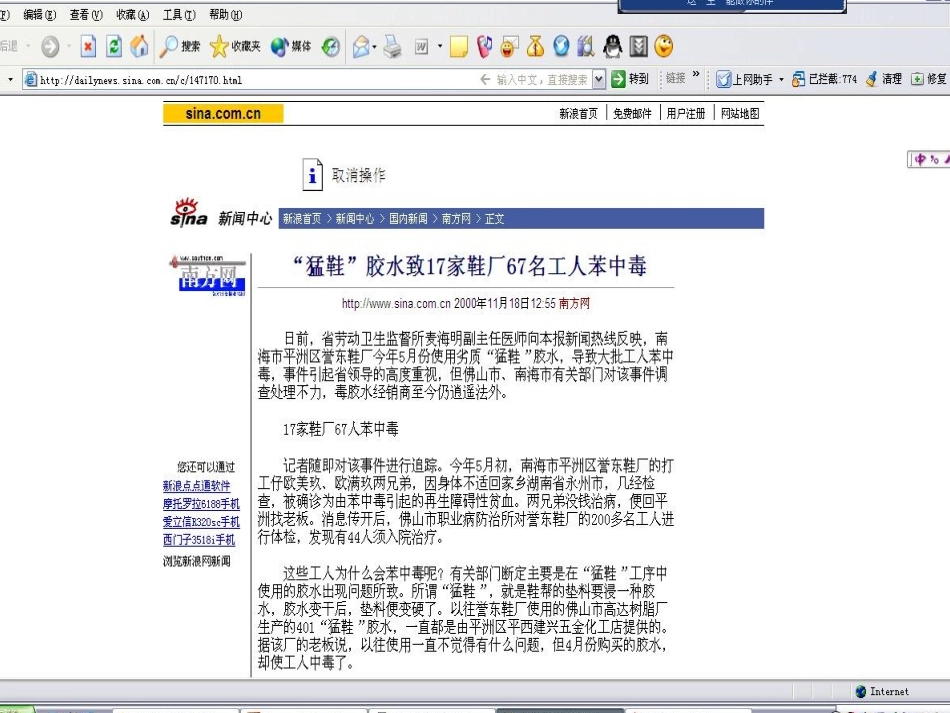950x713 pixels.
Task: Click 国内新闻 in the breadcrumb bar
Action: (408, 219)
